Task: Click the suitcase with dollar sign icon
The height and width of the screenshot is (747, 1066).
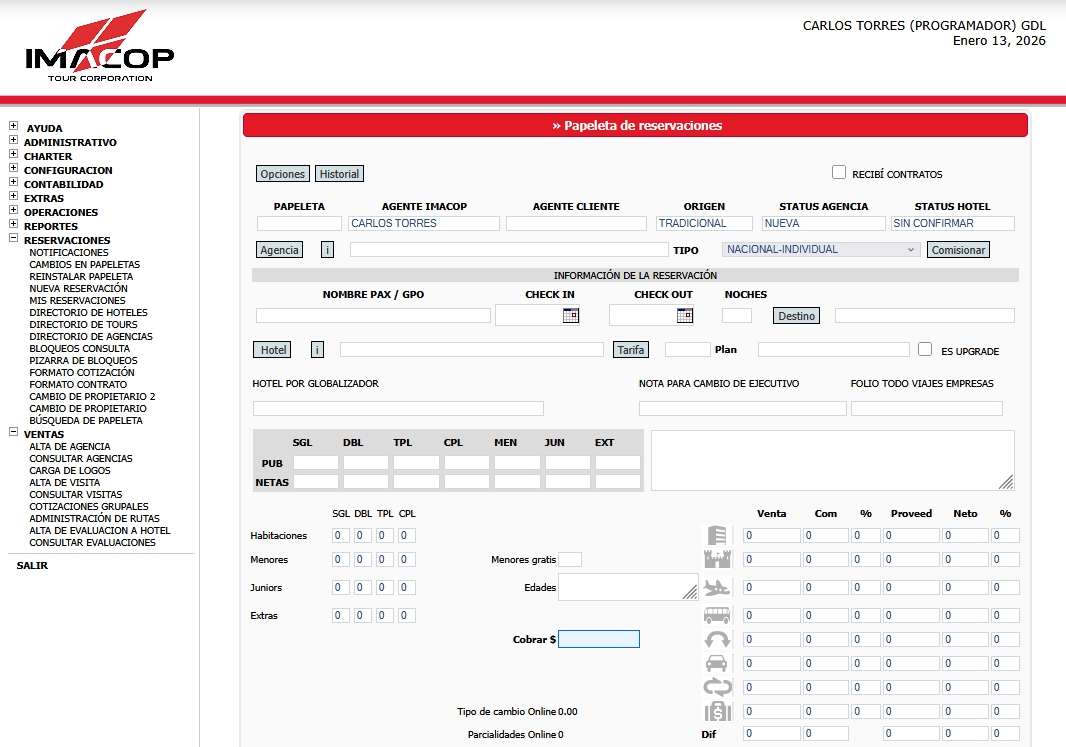Action: pyautogui.click(x=717, y=711)
